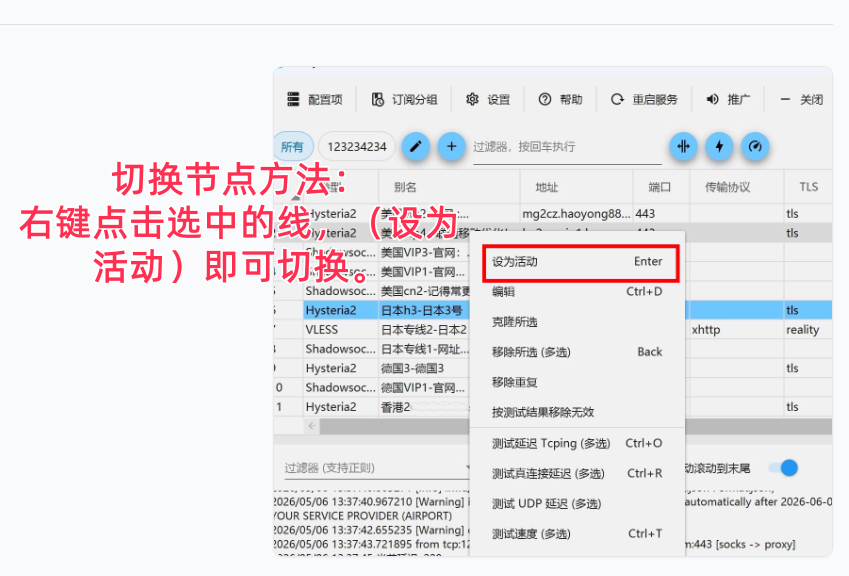
Task: Click 重启服务 restart service
Action: point(644,100)
